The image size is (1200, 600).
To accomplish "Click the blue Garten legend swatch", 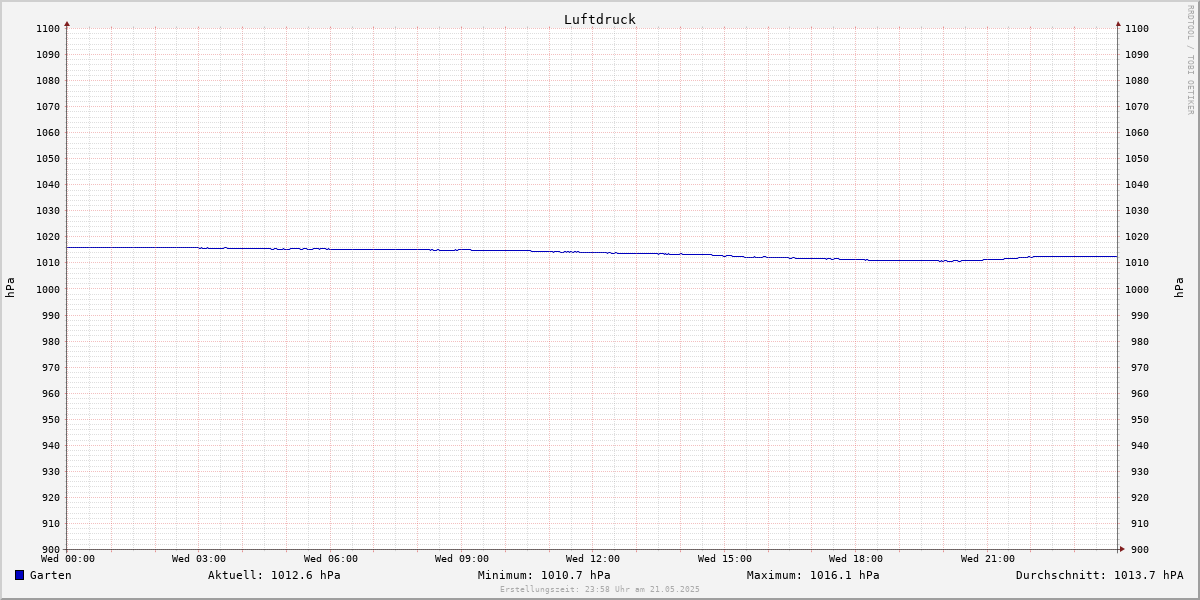I will click(x=19, y=575).
